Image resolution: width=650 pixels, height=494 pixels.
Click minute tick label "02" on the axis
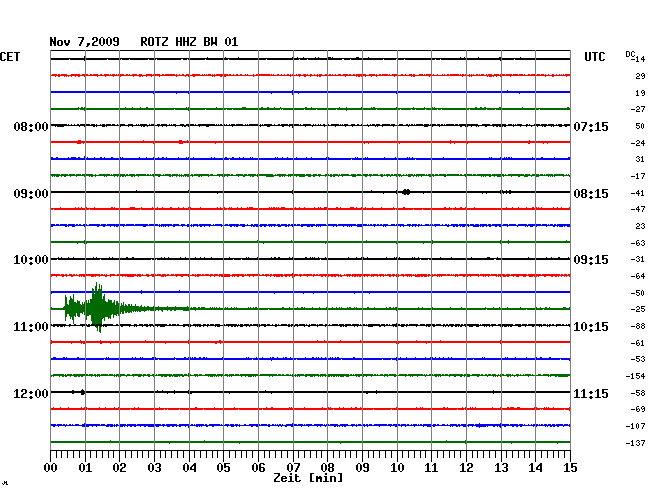pos(119,467)
